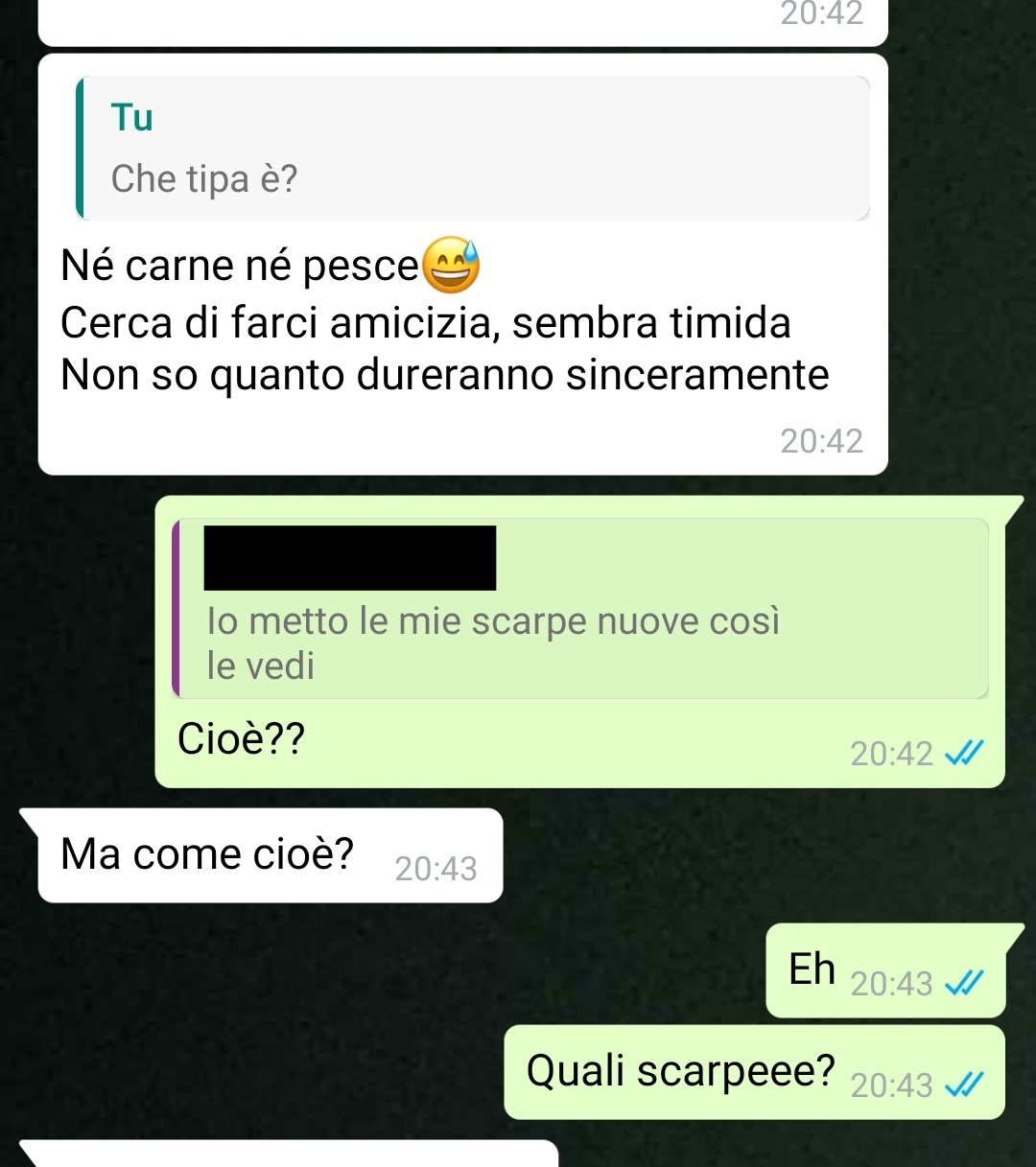The width and height of the screenshot is (1036, 1167).
Task: Tap the partially visible top message bubble
Action: (x=463, y=22)
